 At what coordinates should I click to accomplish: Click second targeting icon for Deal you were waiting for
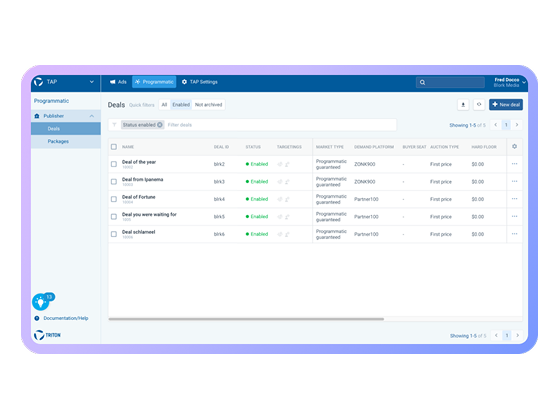click(x=287, y=217)
